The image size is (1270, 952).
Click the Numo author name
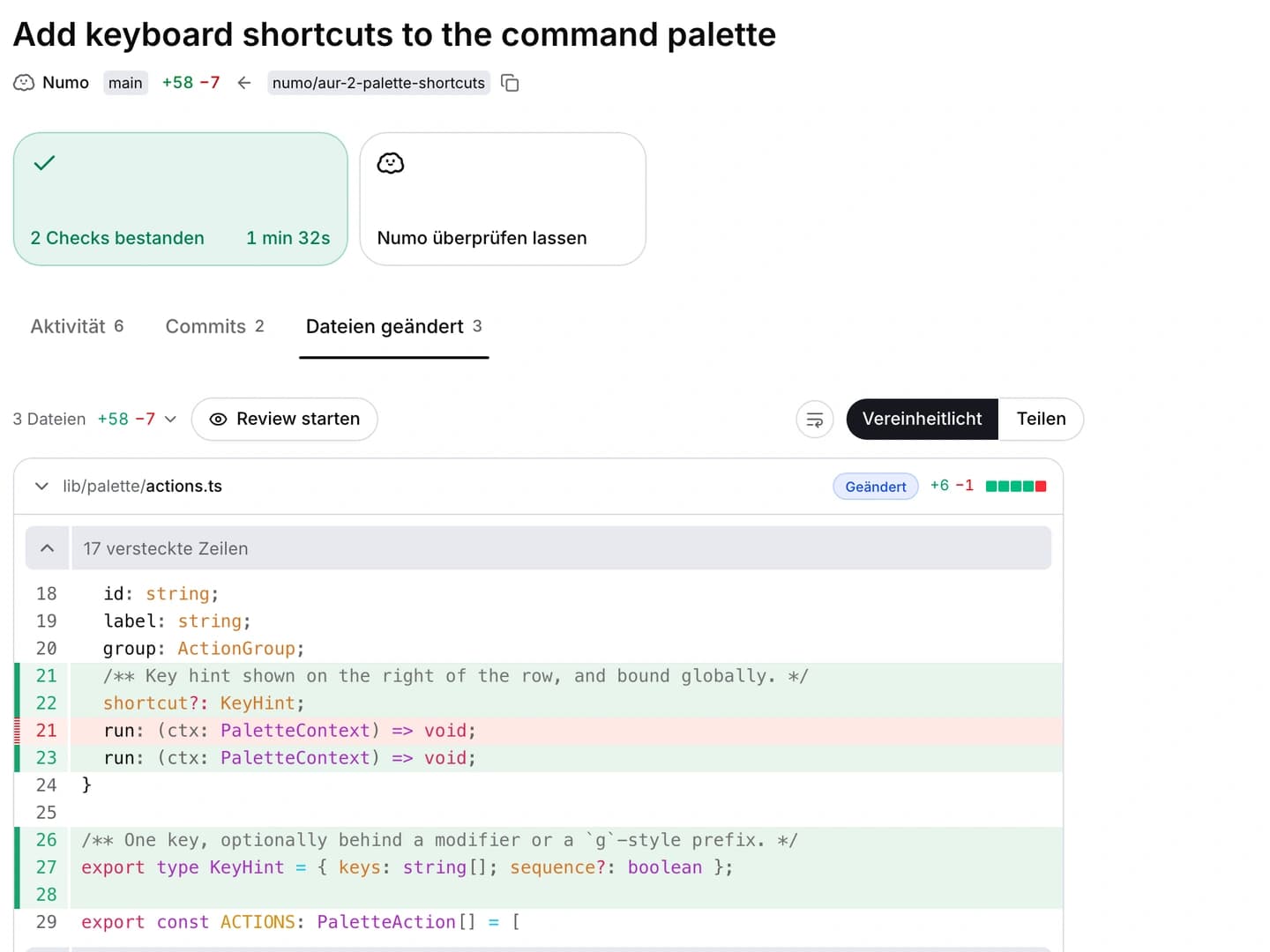(66, 83)
